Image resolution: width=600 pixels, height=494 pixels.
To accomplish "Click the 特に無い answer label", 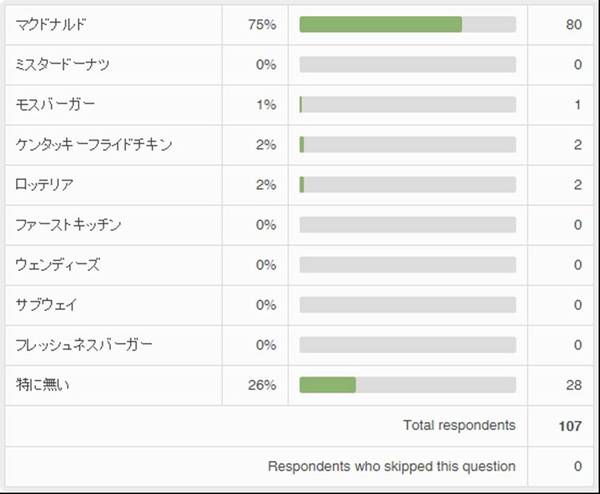I will coord(44,385).
